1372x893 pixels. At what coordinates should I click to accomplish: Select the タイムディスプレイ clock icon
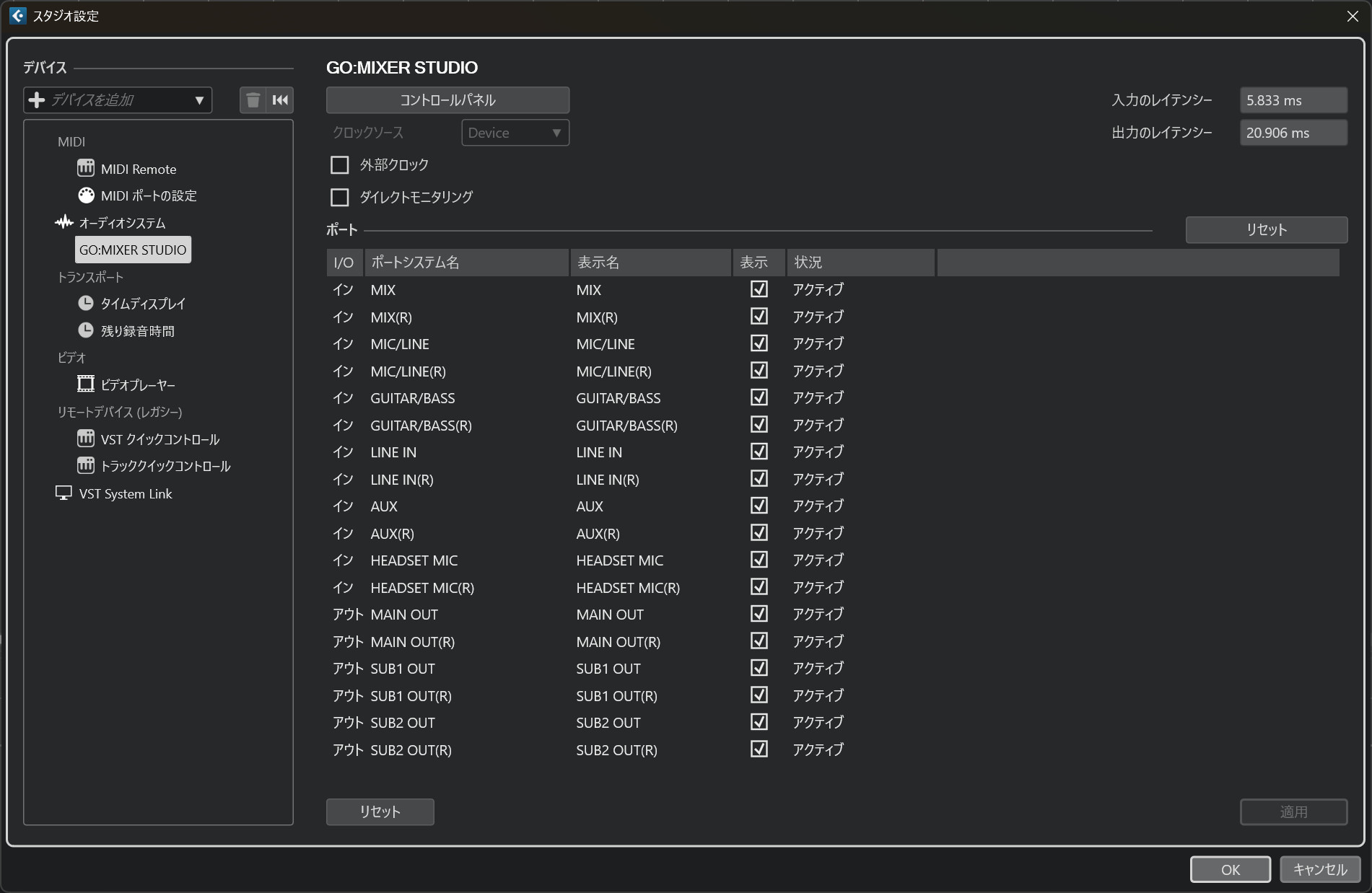coord(86,304)
